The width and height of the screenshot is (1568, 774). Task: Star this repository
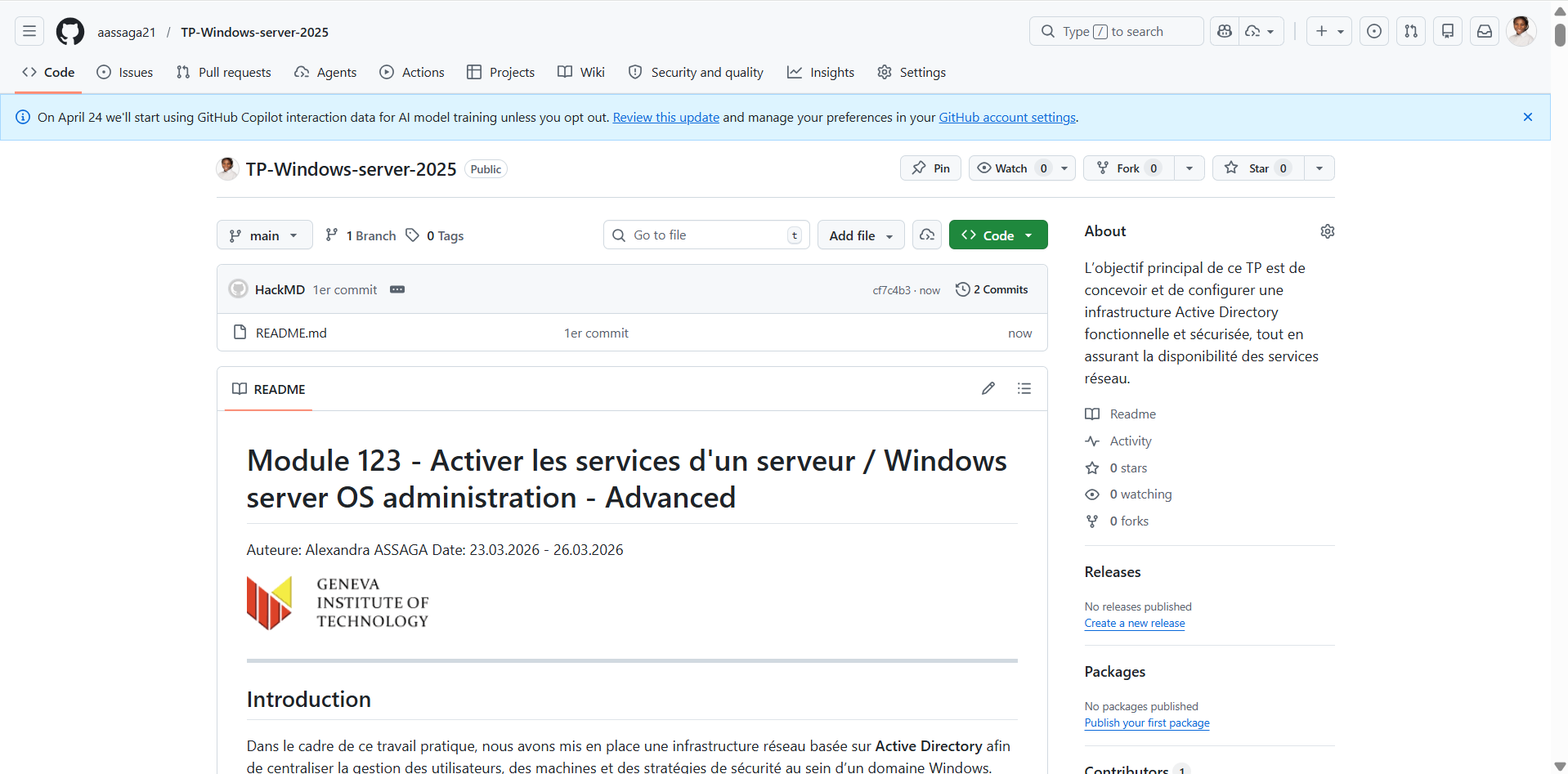(1259, 168)
